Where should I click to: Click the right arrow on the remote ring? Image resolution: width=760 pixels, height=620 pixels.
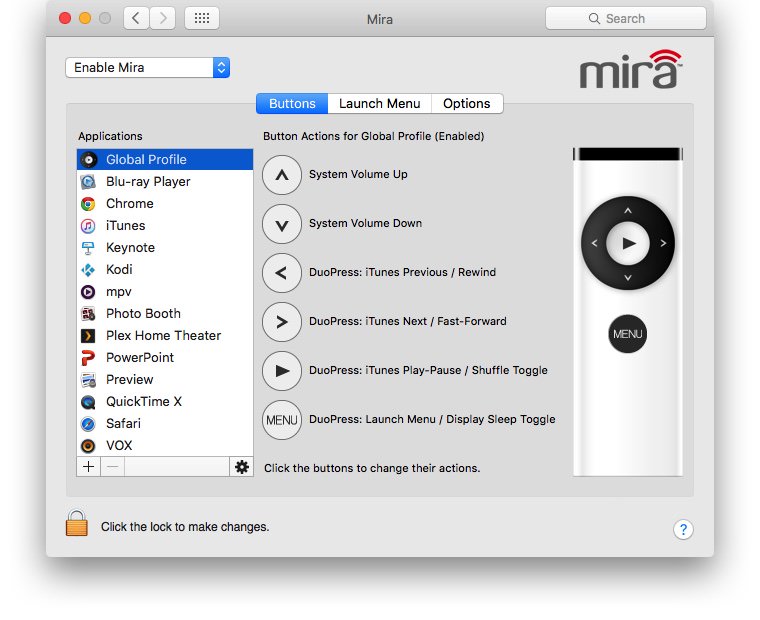point(663,243)
